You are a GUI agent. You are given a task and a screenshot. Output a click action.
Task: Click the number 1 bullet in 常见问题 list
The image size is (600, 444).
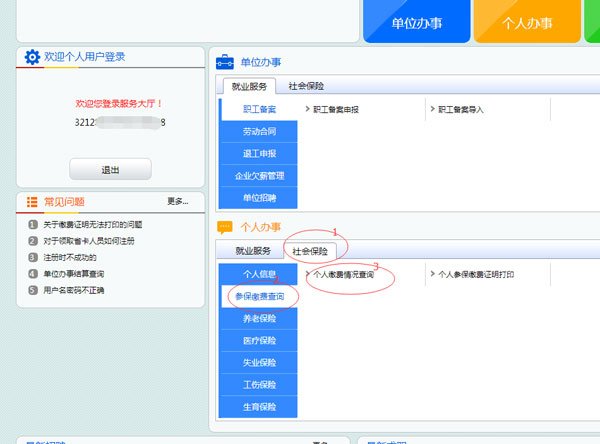tap(33, 225)
